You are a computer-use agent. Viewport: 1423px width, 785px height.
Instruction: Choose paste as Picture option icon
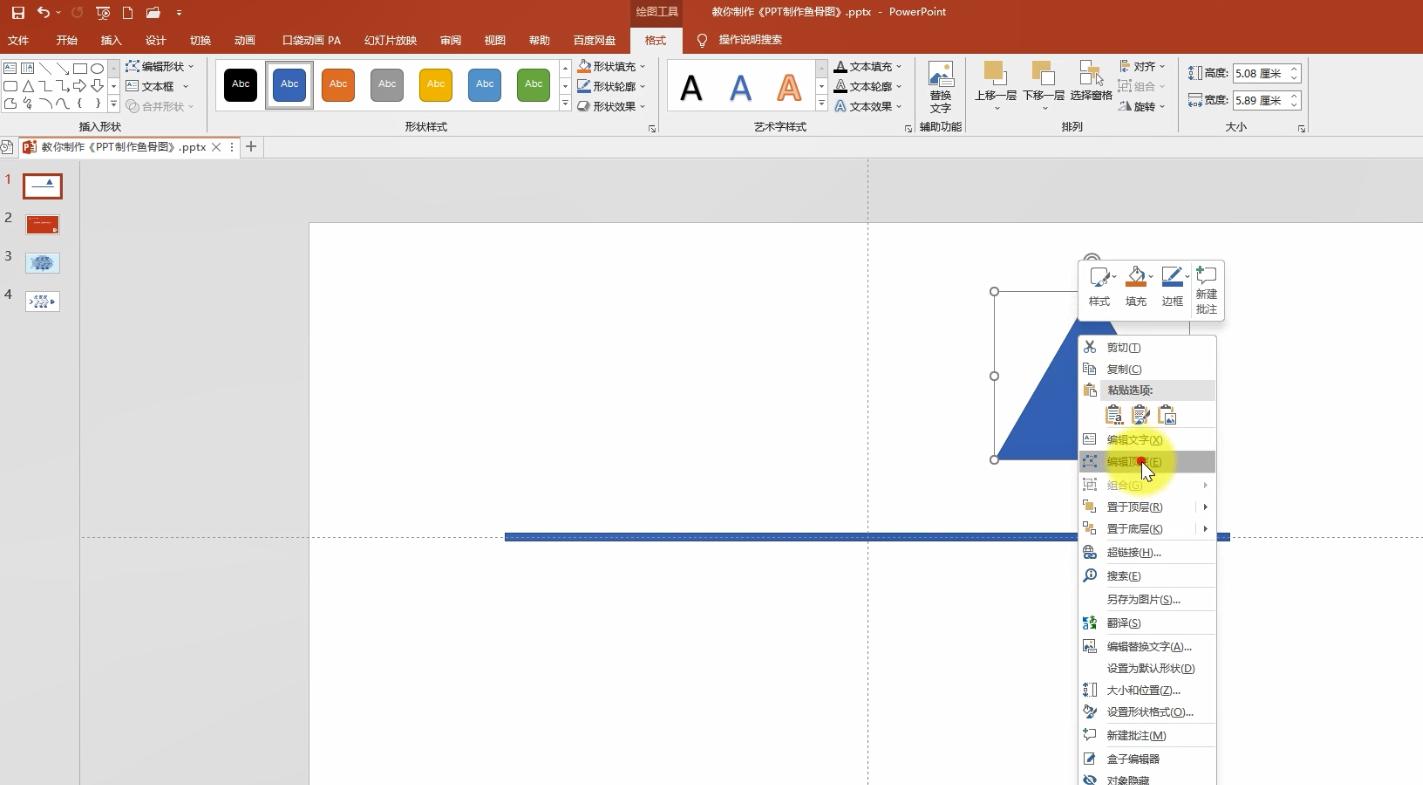click(x=1167, y=415)
